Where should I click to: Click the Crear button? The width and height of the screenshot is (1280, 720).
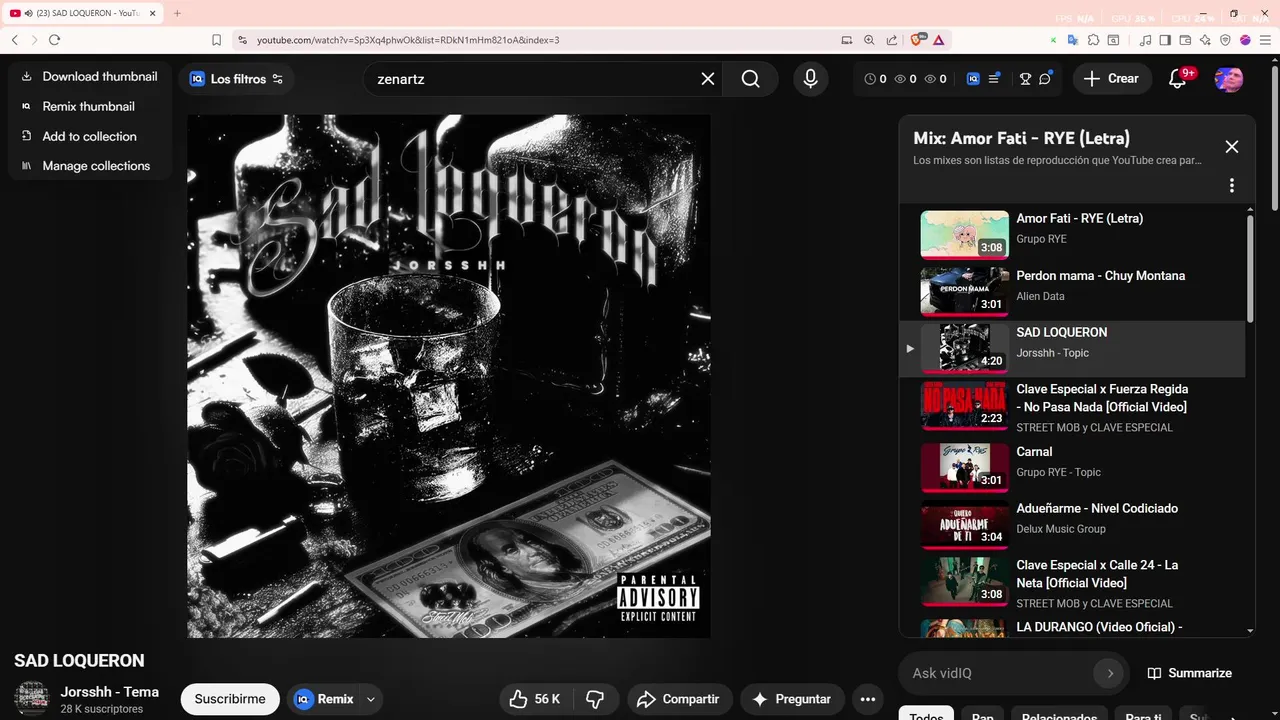click(x=1111, y=79)
